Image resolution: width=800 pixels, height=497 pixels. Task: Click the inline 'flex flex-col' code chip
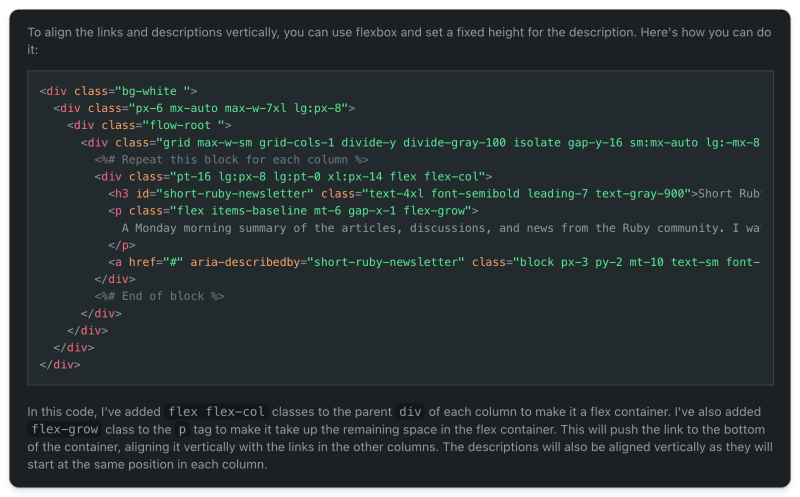click(216, 412)
